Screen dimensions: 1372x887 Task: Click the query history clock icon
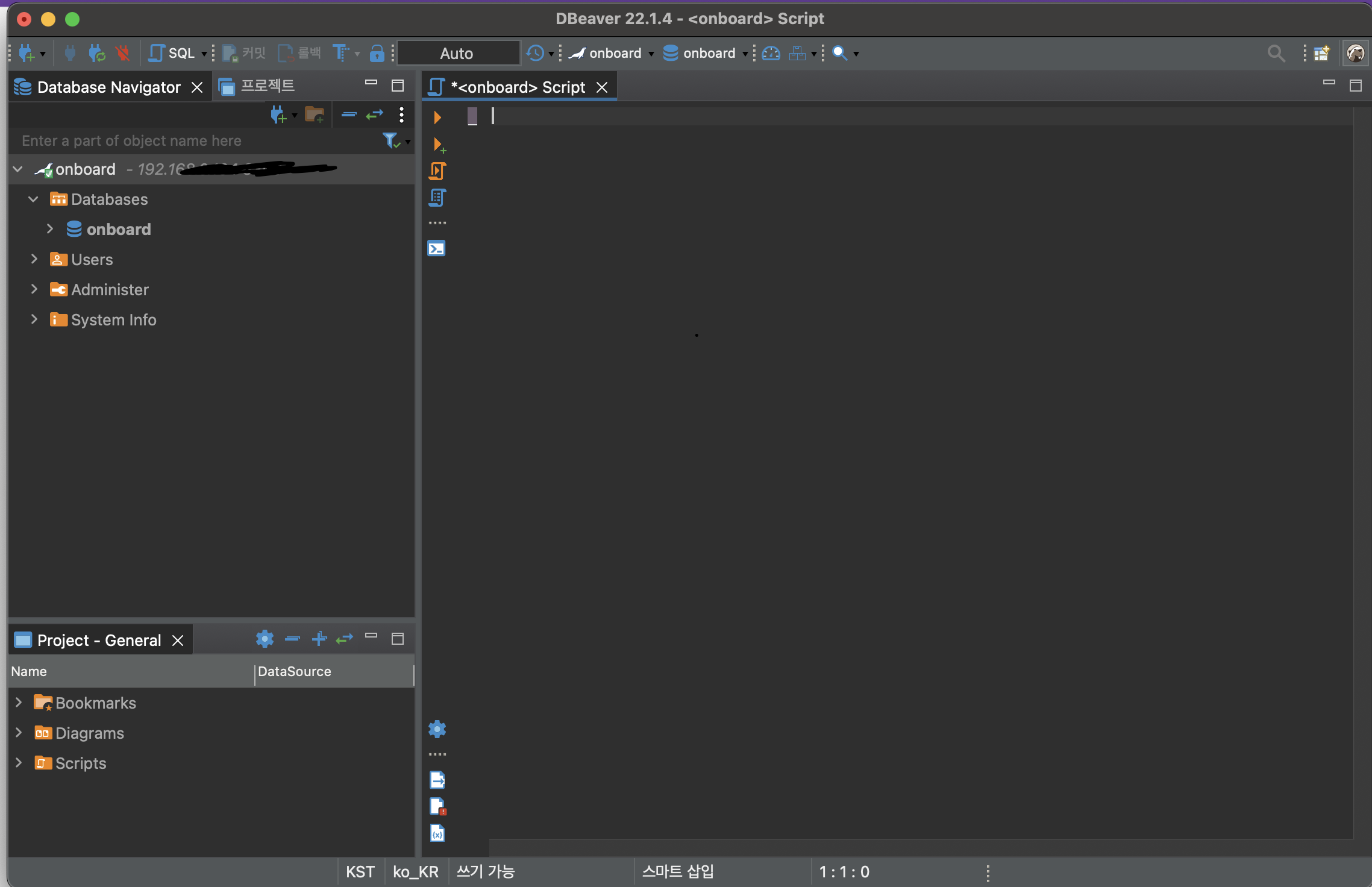[535, 53]
